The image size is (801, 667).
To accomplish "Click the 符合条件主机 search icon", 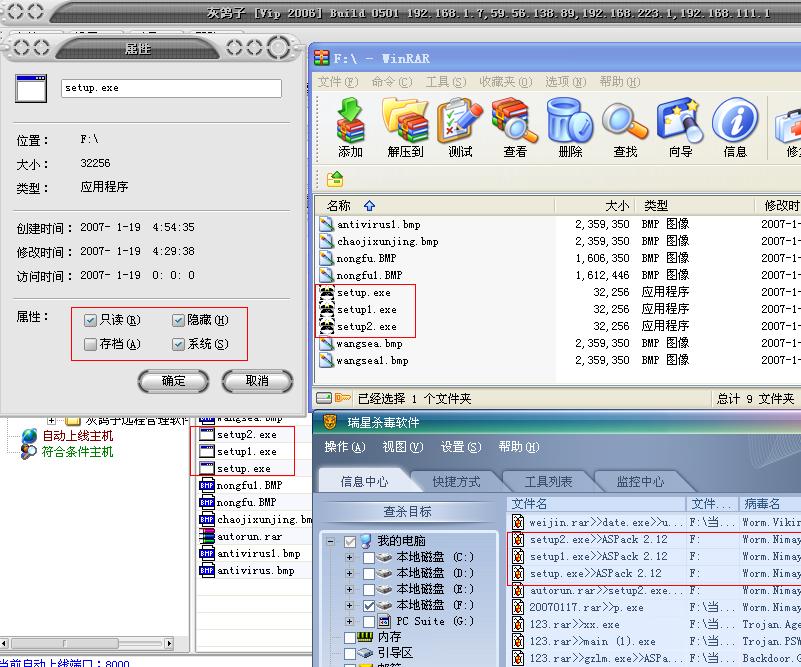I will (29, 451).
